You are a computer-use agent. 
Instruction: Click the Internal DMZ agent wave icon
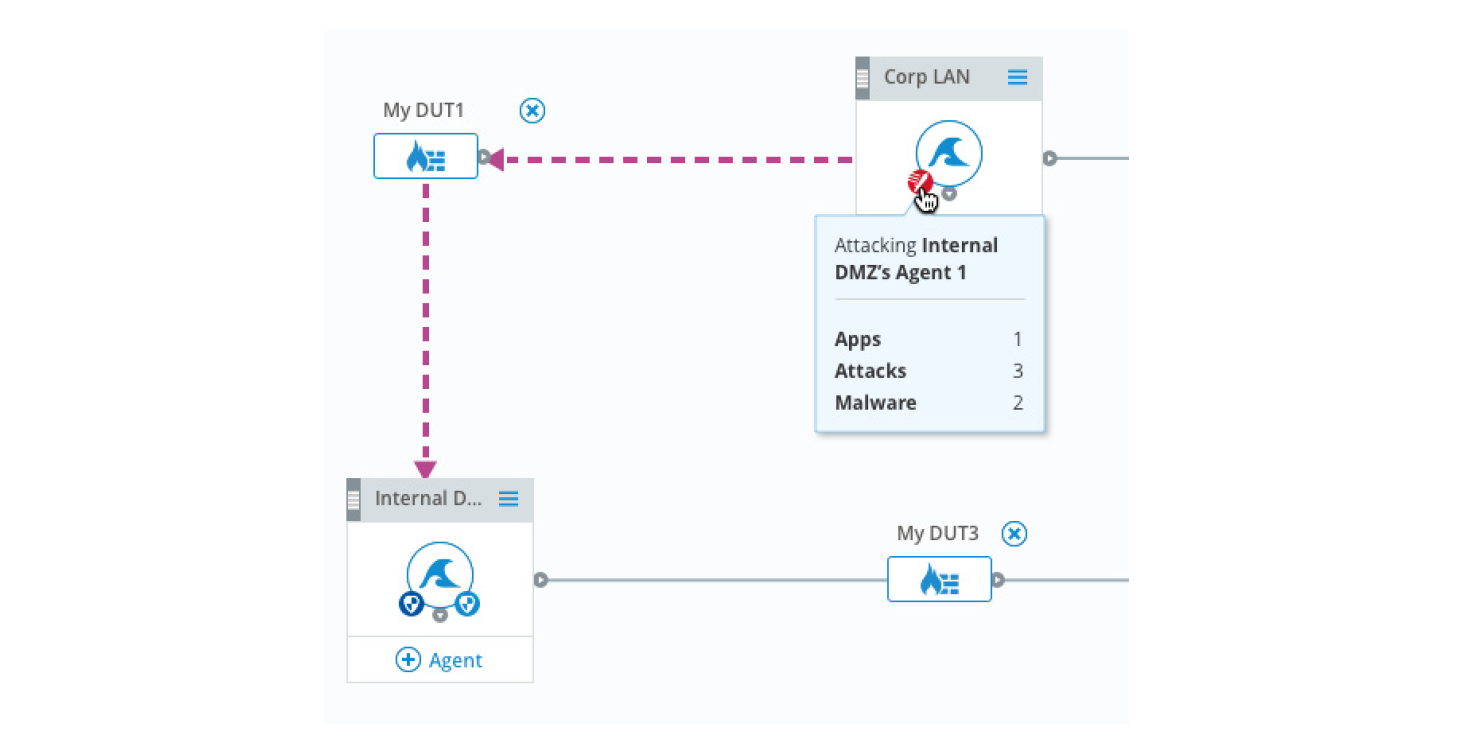click(x=440, y=575)
